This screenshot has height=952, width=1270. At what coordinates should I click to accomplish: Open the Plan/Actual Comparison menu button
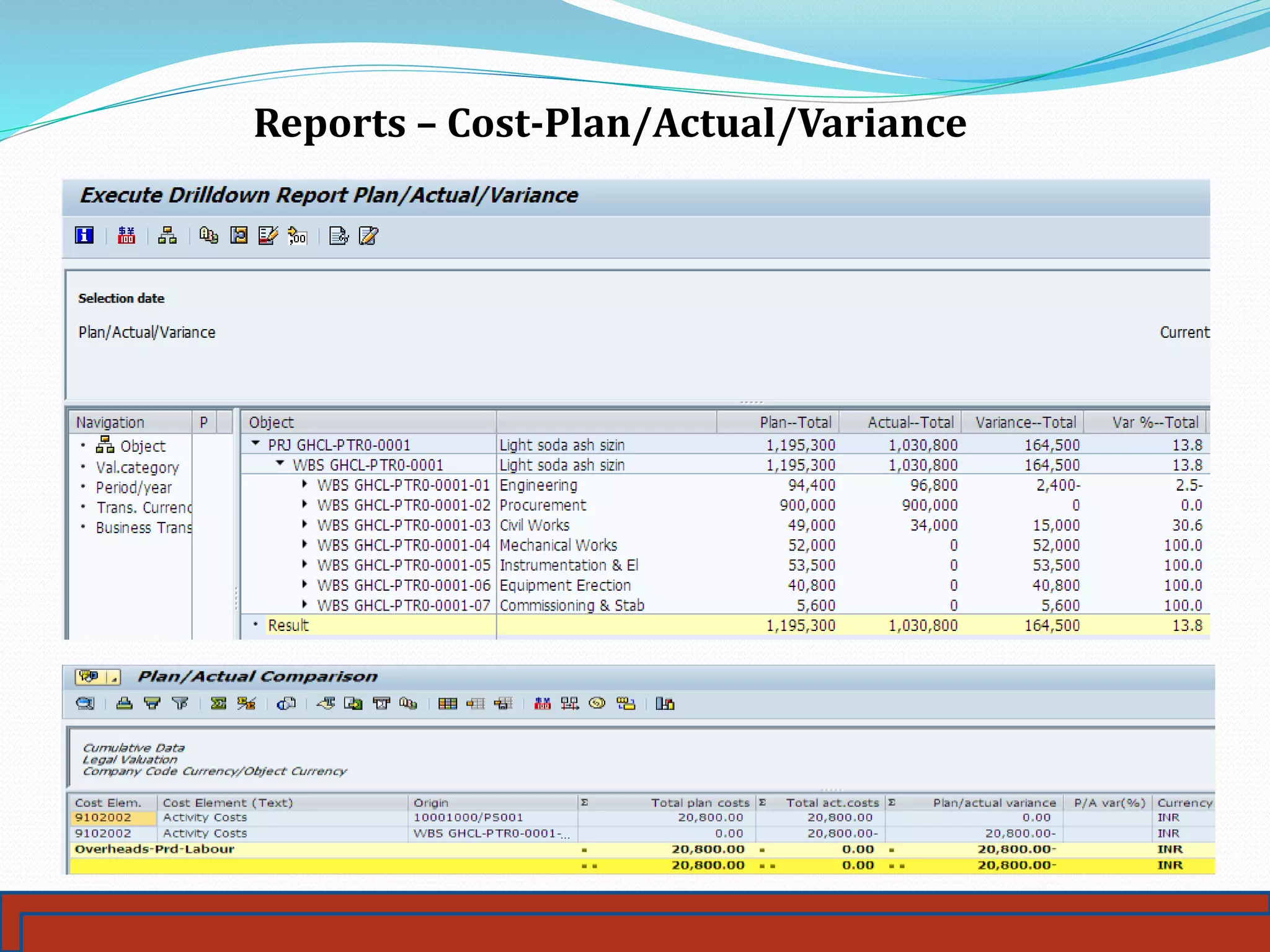tap(97, 677)
